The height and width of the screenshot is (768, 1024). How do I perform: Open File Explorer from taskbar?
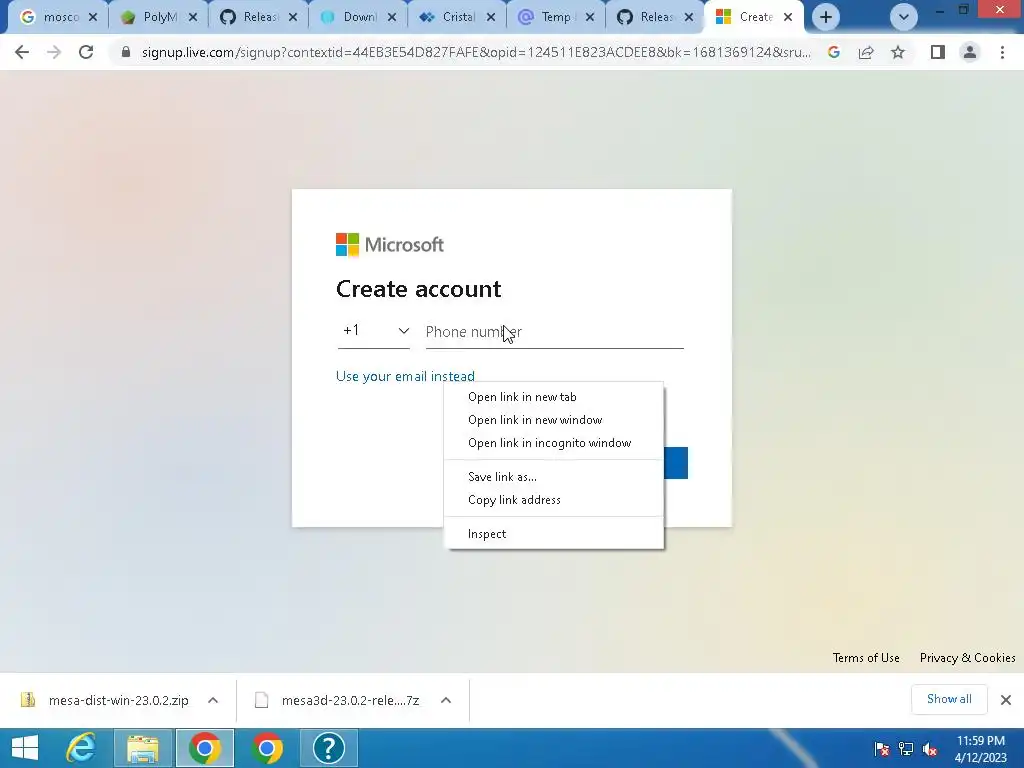click(x=142, y=748)
